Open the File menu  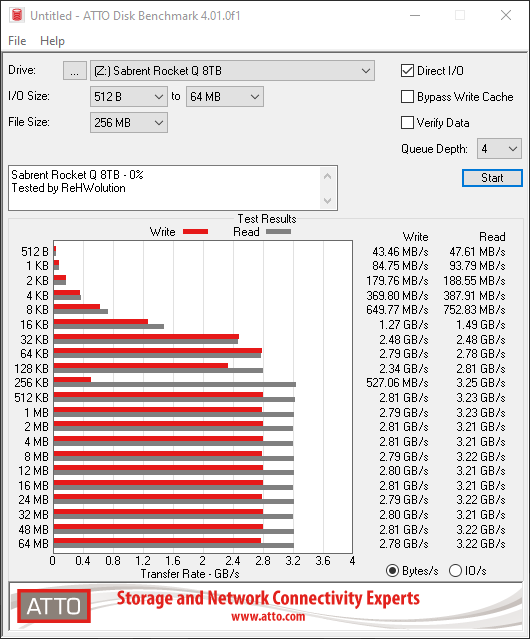point(17,41)
